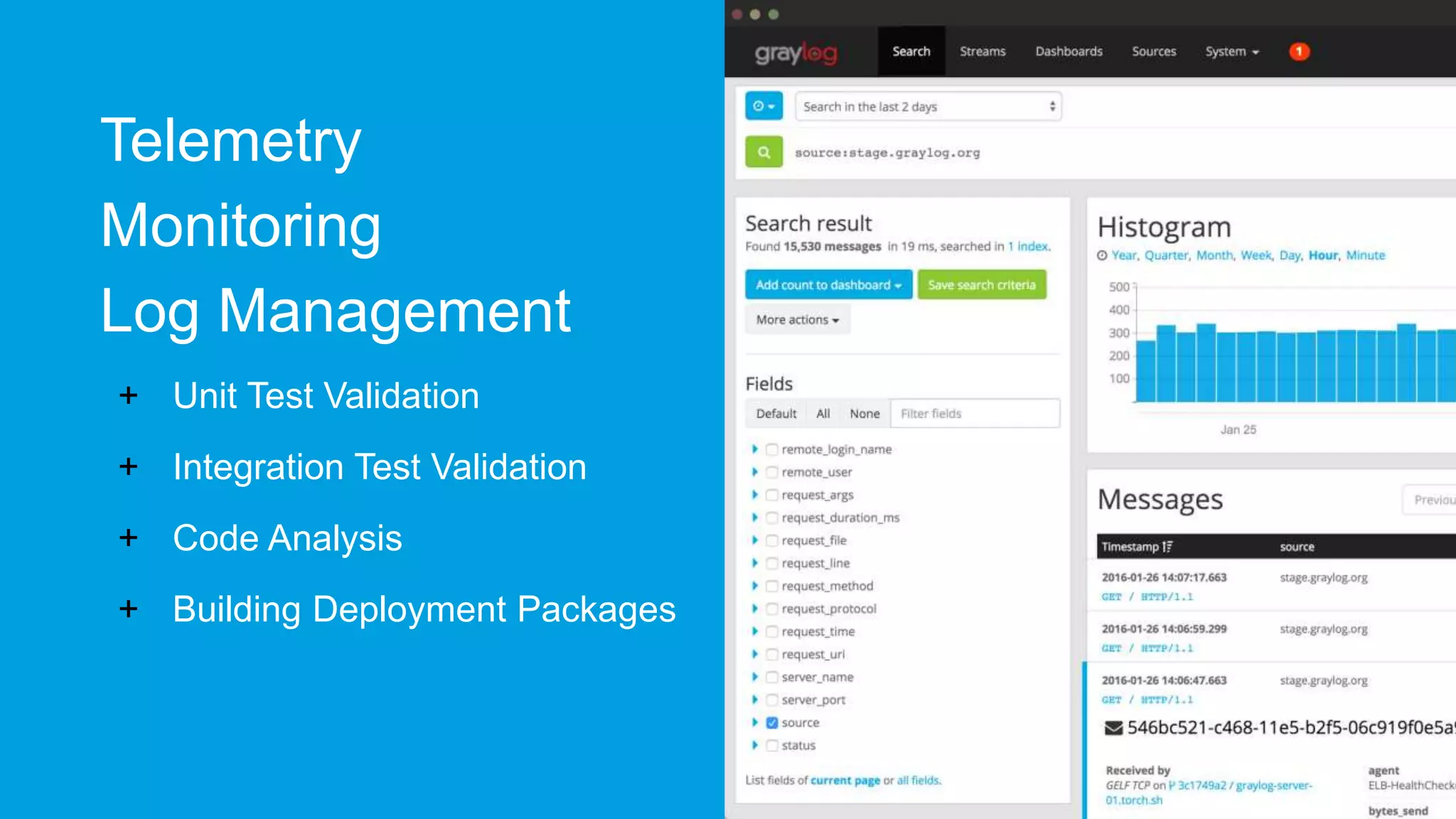Select the None fields button
Image resolution: width=1456 pixels, height=819 pixels.
click(864, 414)
